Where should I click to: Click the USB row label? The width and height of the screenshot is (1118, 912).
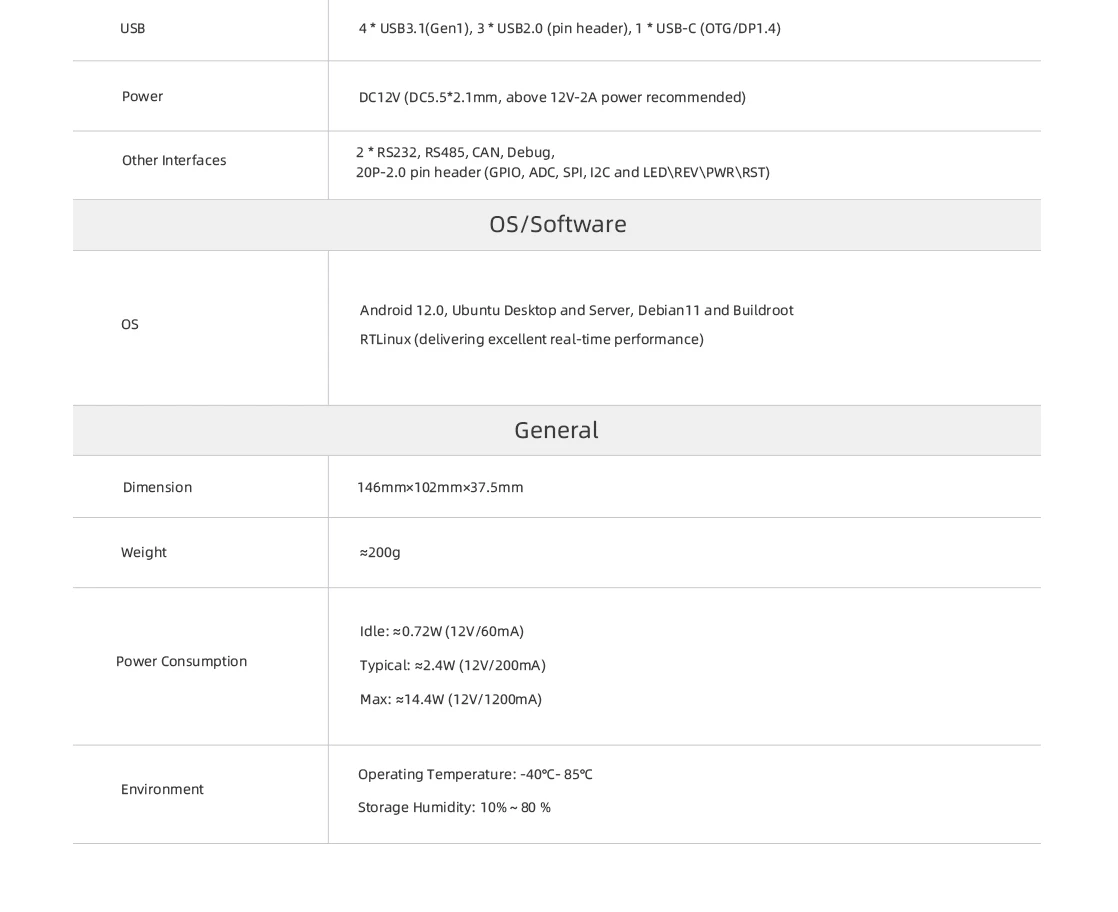coord(132,29)
